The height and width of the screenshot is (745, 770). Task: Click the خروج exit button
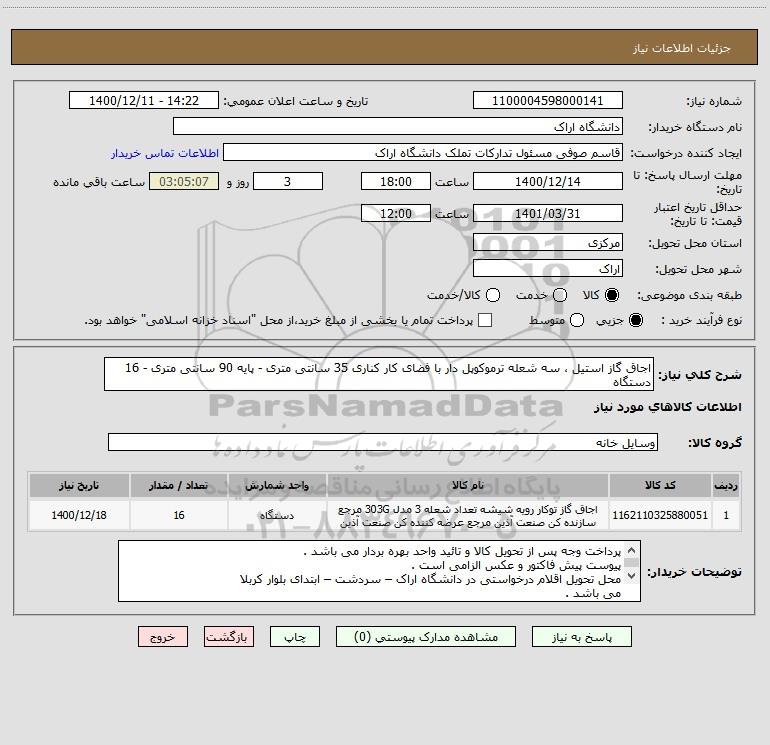[163, 637]
